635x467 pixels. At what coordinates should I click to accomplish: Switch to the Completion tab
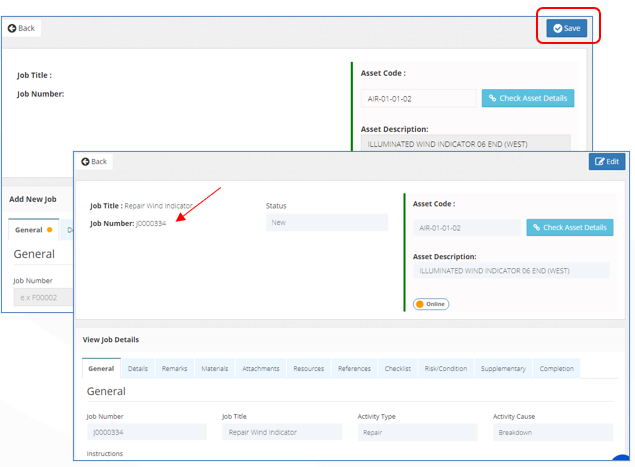point(556,369)
